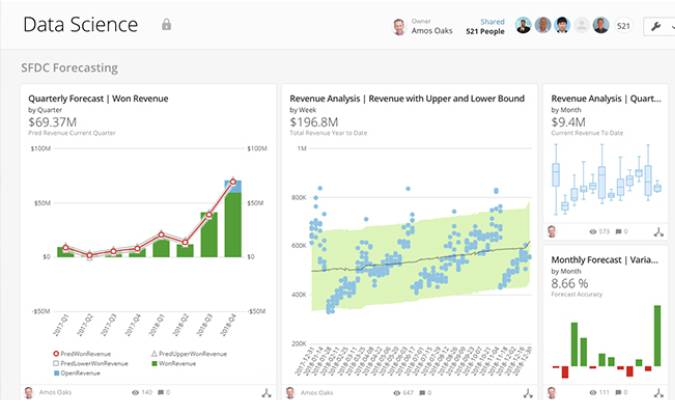Open the 521 People shared list
Screen dimensions: 675x400
485,31
